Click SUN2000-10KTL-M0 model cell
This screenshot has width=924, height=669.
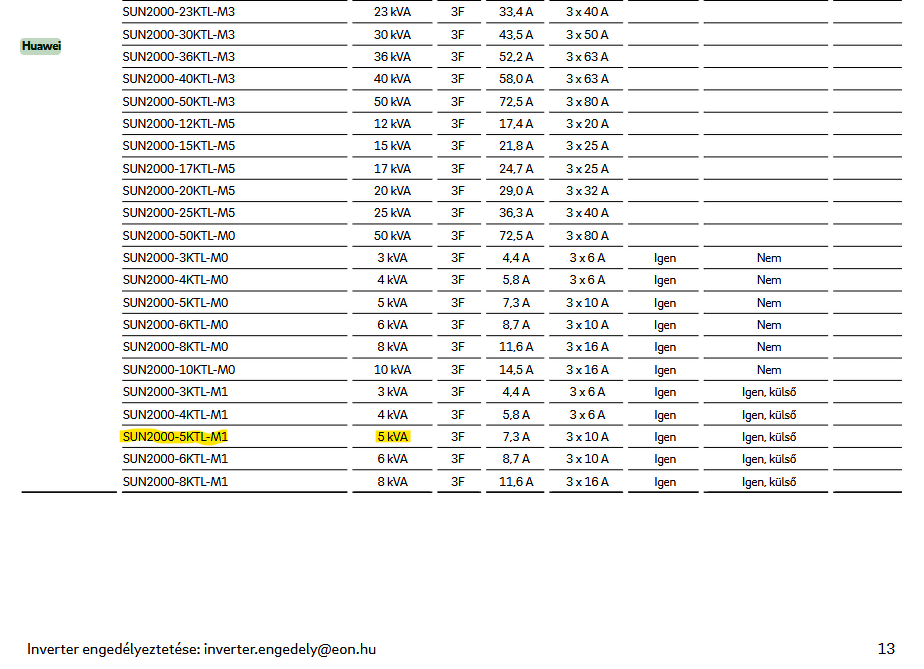click(x=179, y=370)
